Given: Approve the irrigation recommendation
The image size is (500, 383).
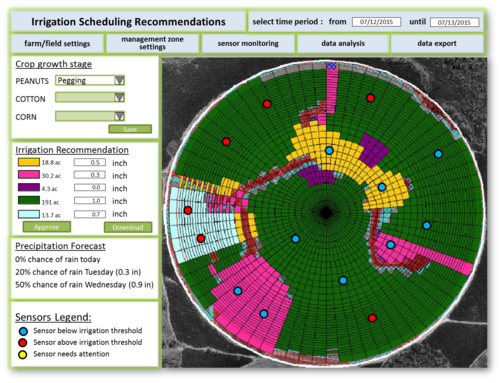Looking at the screenshot, I should click(47, 227).
